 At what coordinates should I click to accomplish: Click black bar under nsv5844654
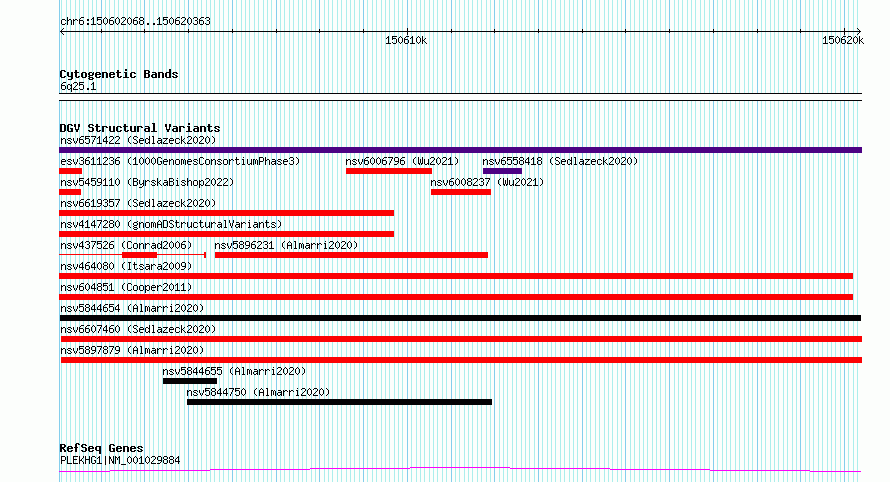[x=460, y=318]
